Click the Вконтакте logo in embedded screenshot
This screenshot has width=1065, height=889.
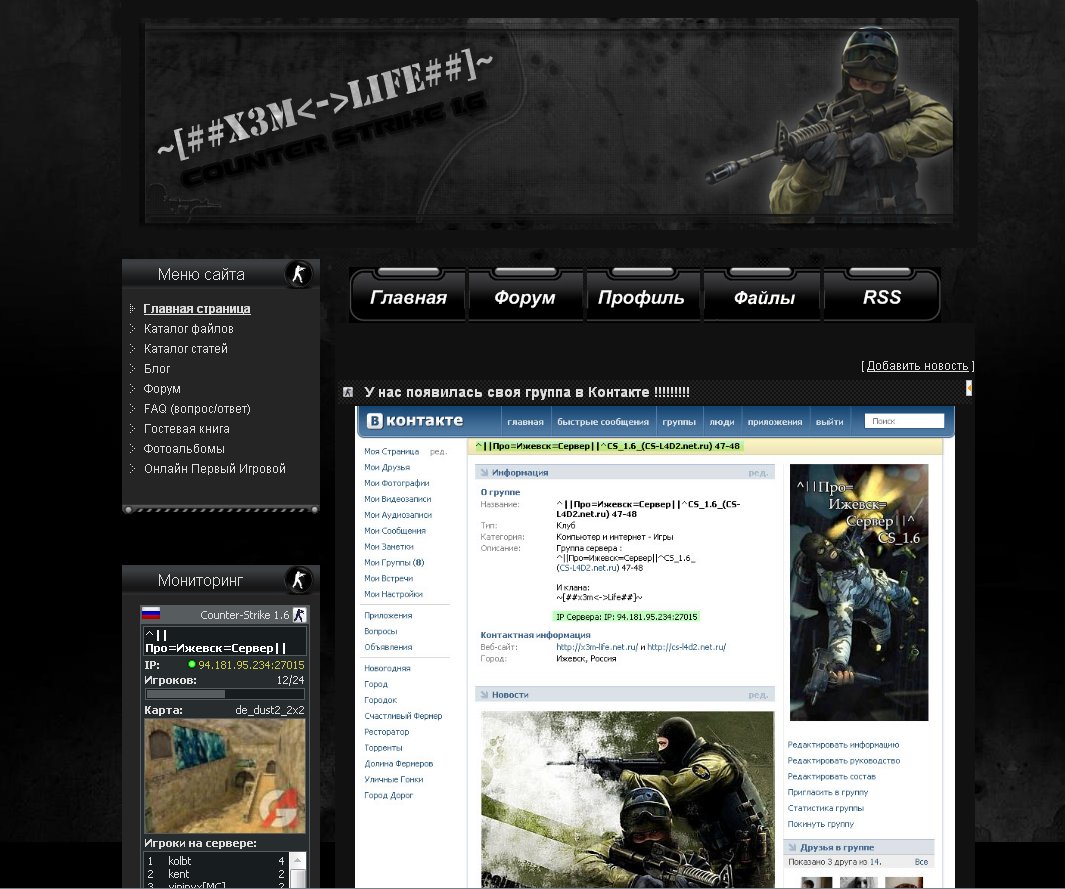coord(415,421)
